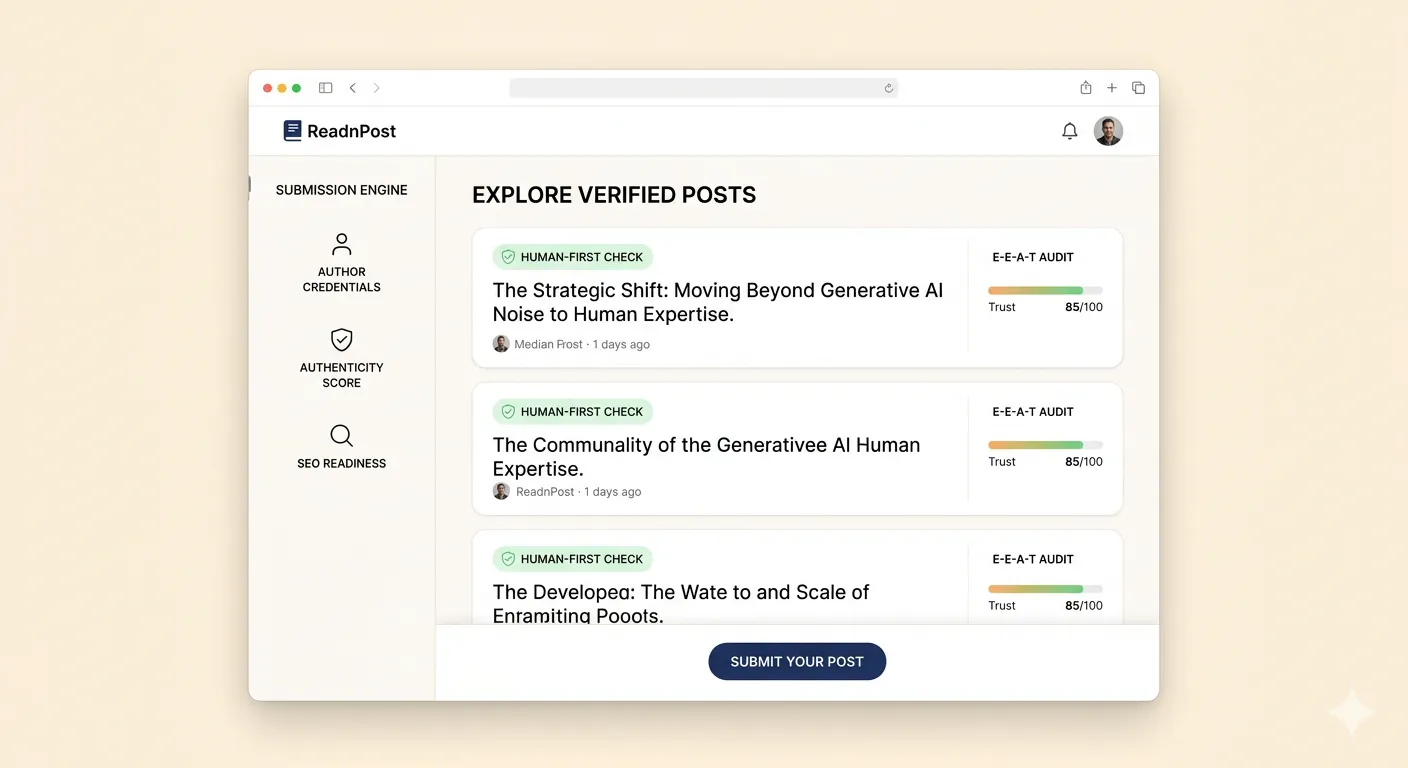This screenshot has width=1408, height=768.
Task: Open a new browser tab with plus
Action: click(x=1112, y=88)
